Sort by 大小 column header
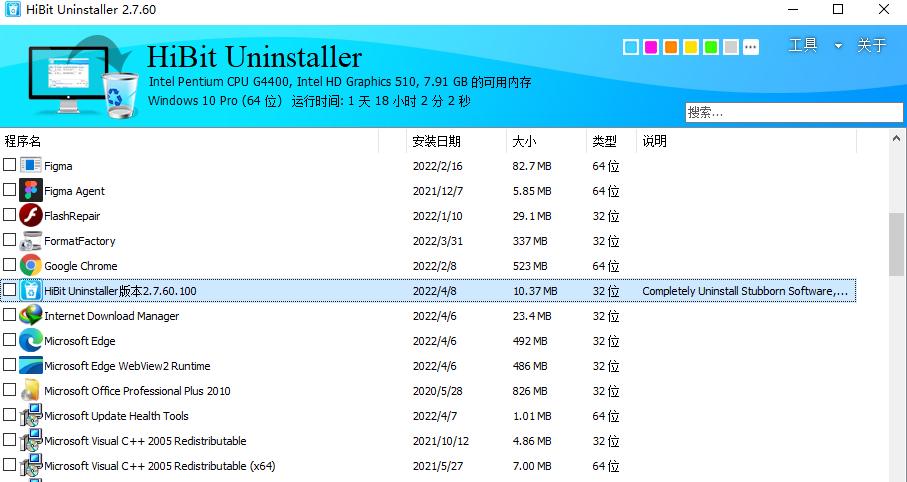 (x=547, y=141)
